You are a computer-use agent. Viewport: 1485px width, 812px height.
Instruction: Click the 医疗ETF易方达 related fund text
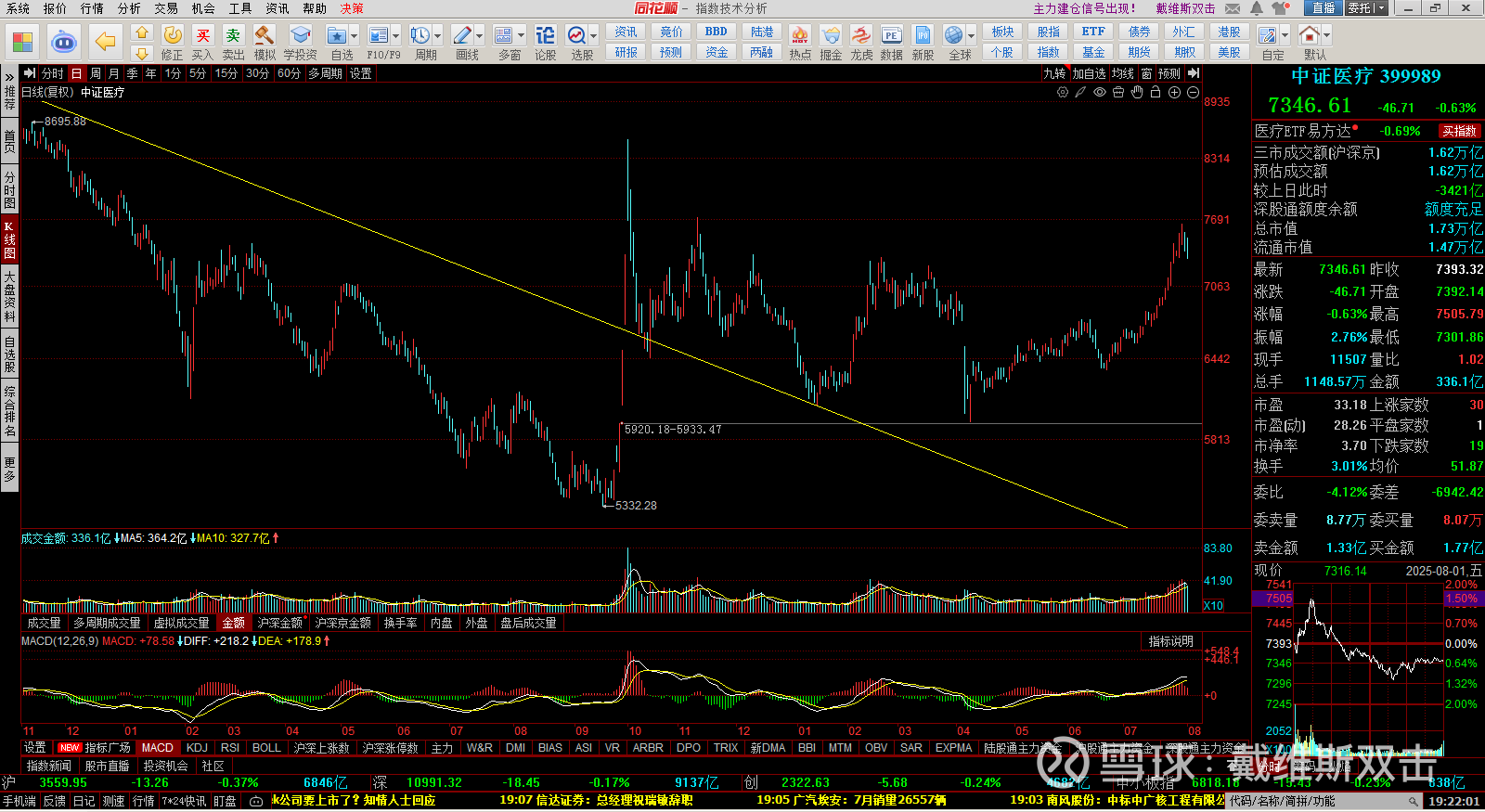1303,131
